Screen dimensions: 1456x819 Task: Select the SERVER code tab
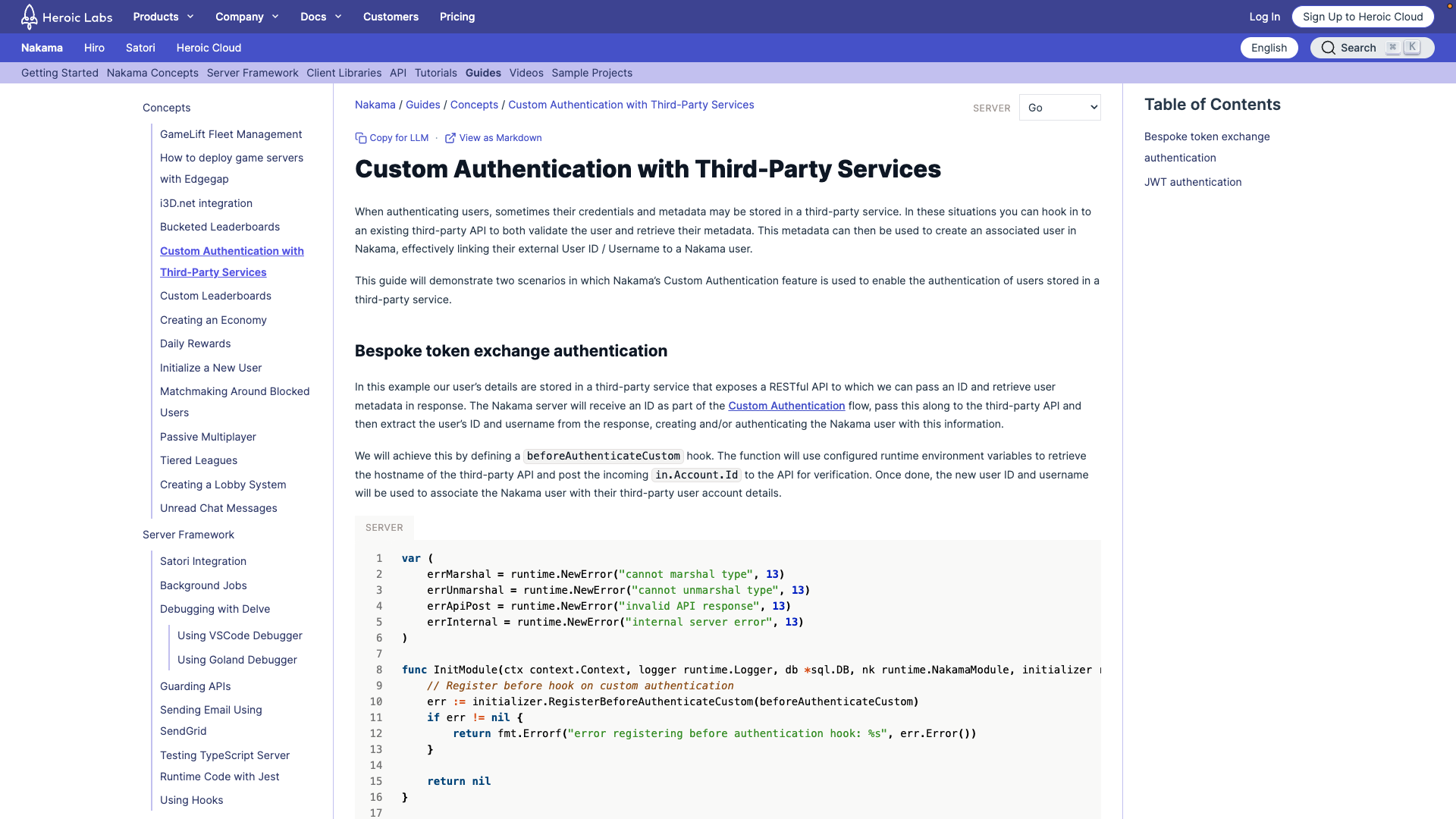384,528
